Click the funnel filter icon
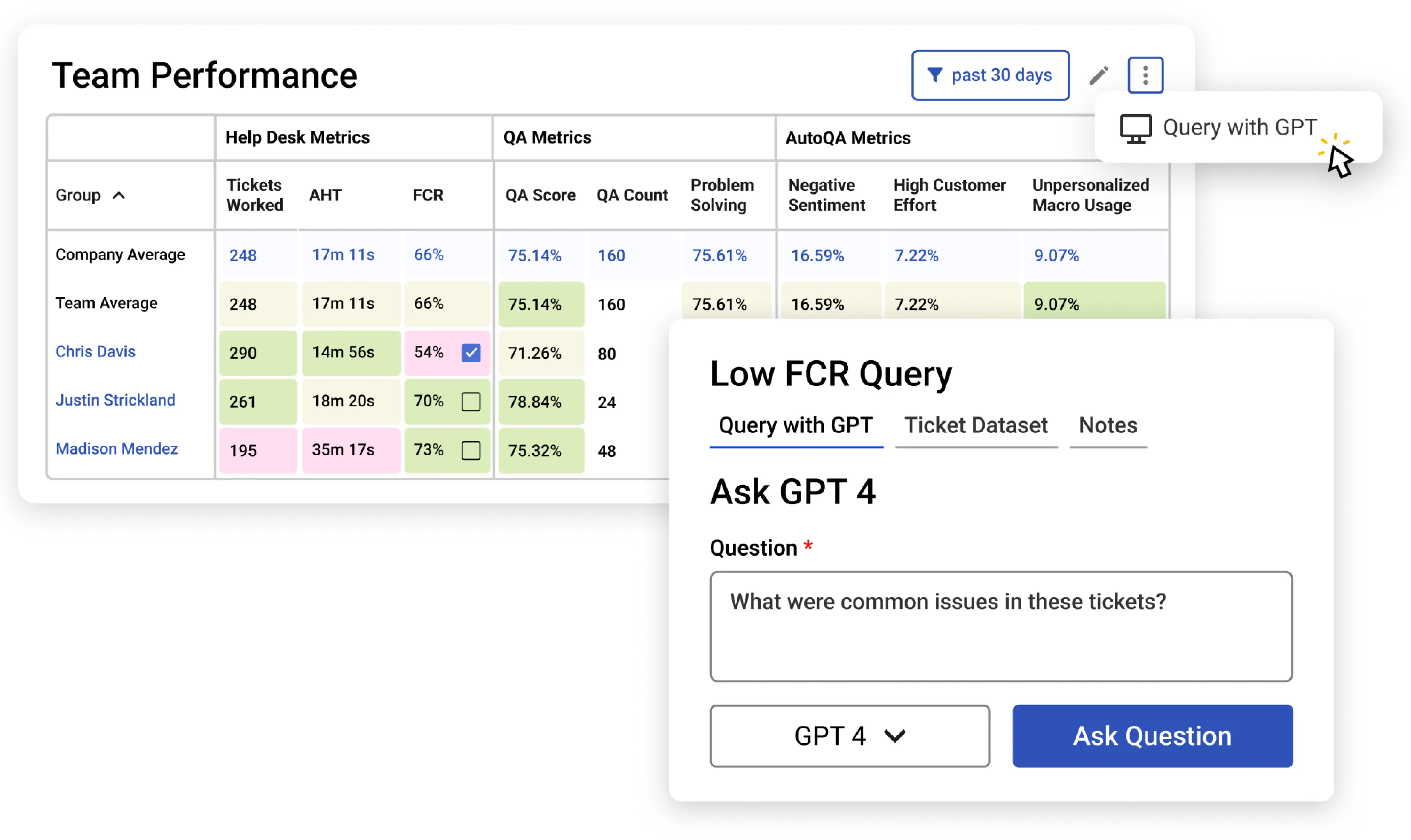The height and width of the screenshot is (840, 1411). [935, 75]
